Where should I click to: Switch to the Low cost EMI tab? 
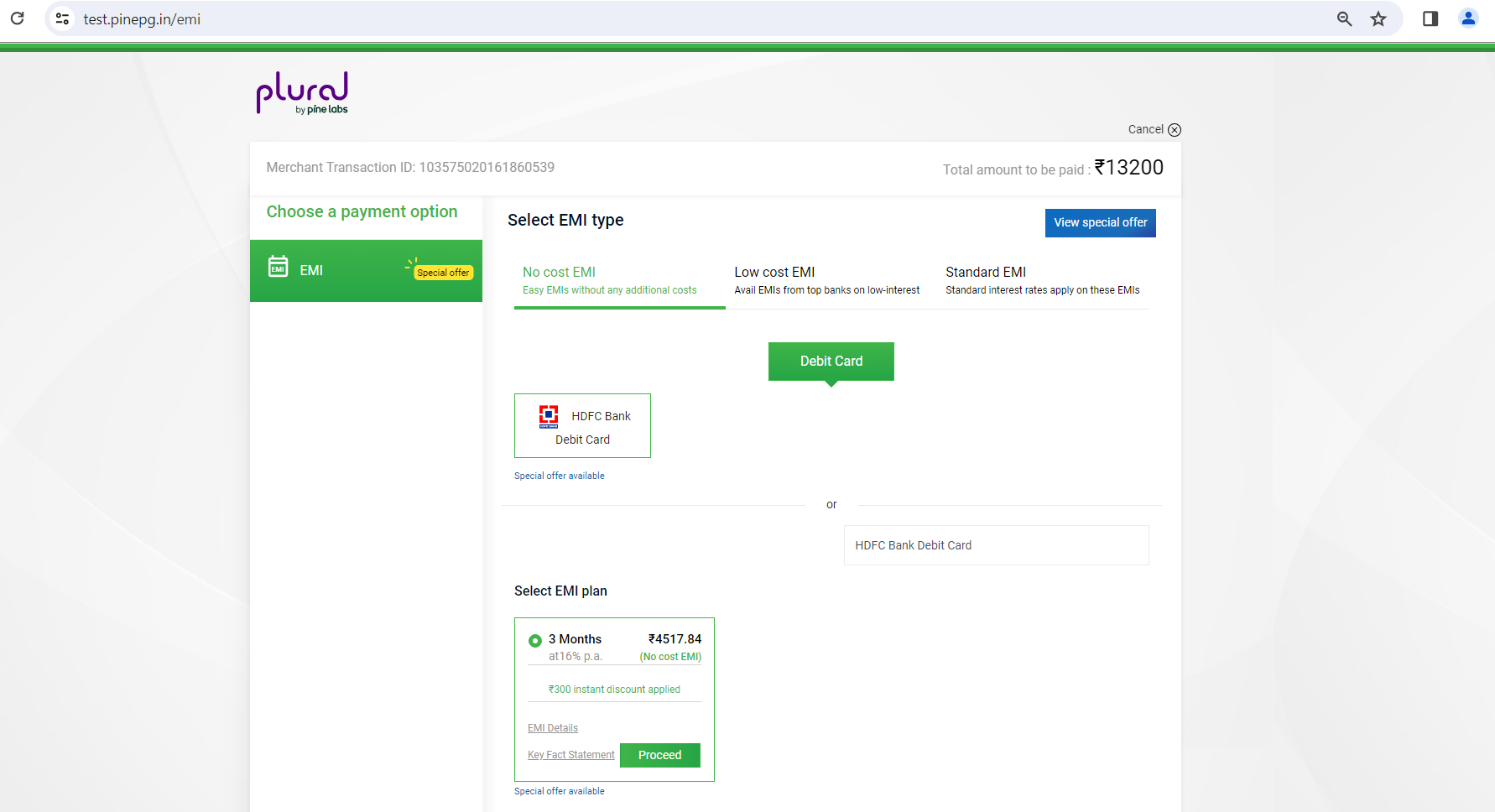point(826,280)
